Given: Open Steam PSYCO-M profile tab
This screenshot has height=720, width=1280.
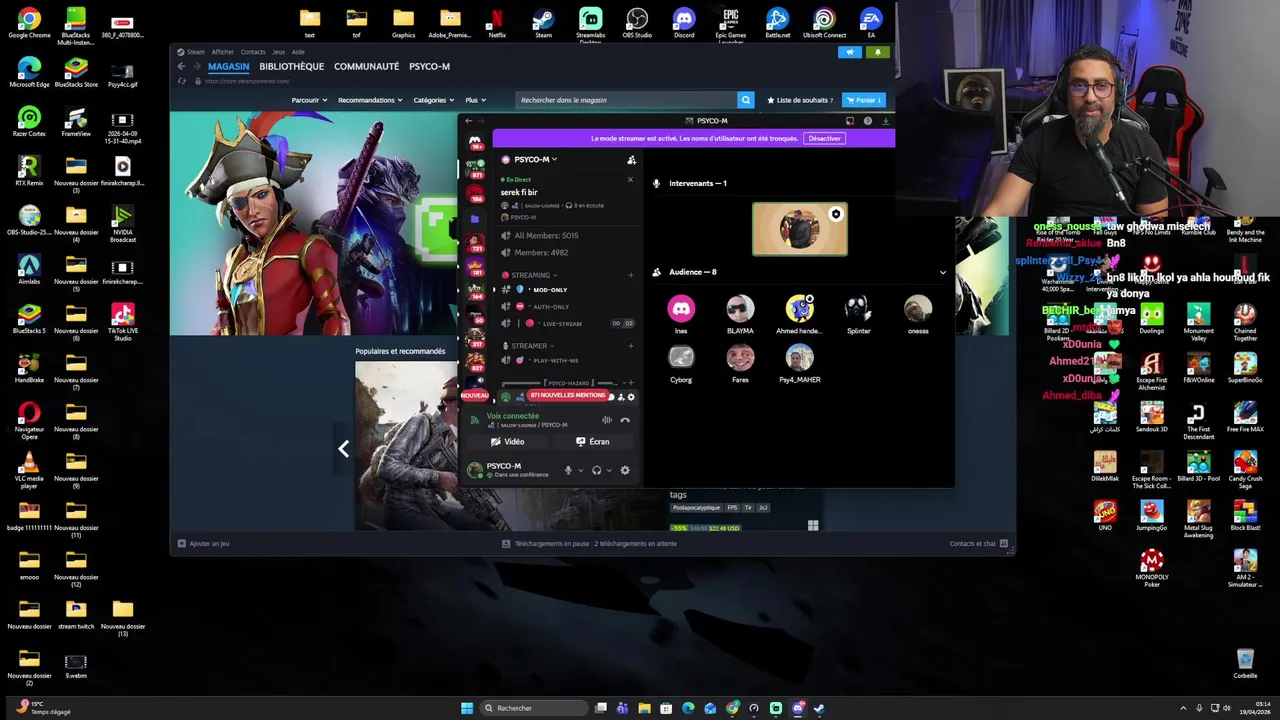Looking at the screenshot, I should pyautogui.click(x=429, y=66).
